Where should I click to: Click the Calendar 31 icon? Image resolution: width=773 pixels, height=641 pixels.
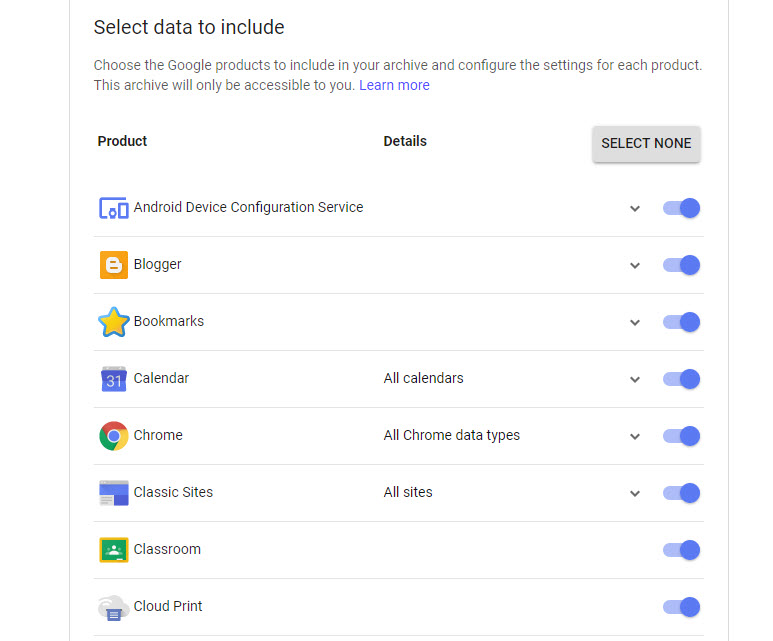click(114, 379)
